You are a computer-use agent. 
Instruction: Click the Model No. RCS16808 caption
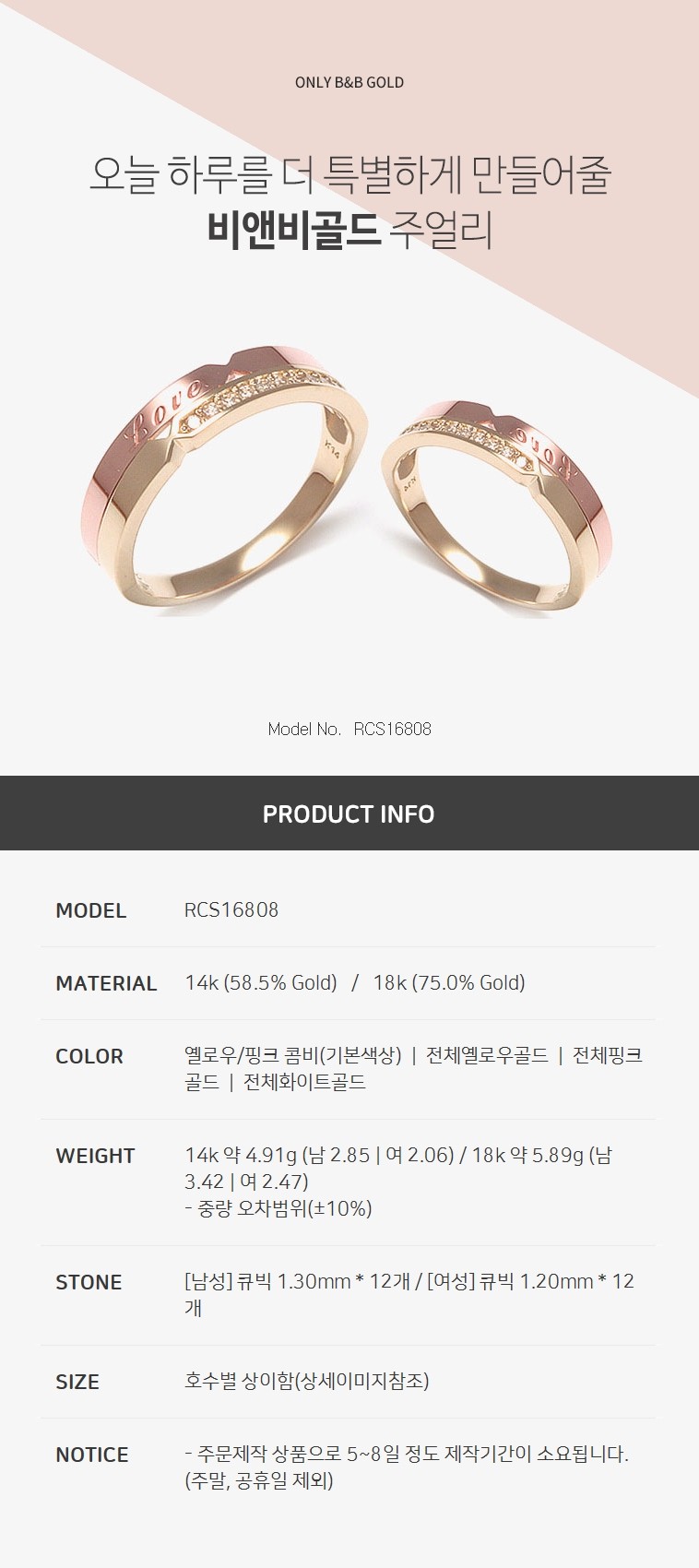coord(349,729)
